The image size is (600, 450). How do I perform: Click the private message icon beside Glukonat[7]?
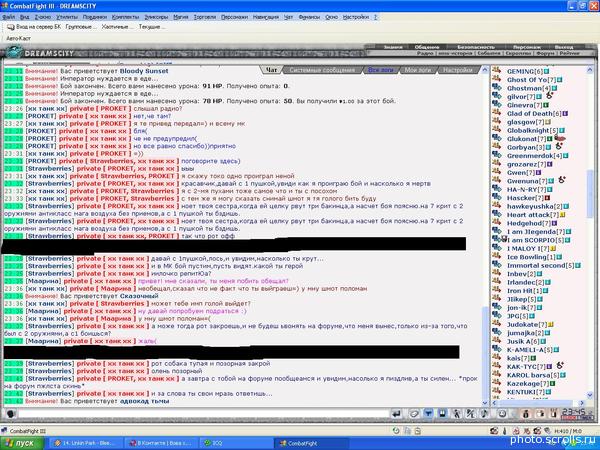497,138
